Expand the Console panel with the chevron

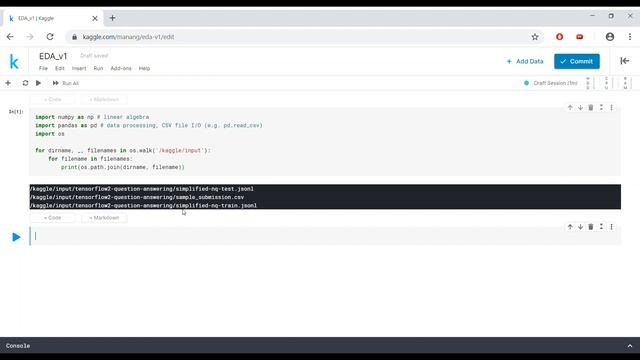pos(630,346)
